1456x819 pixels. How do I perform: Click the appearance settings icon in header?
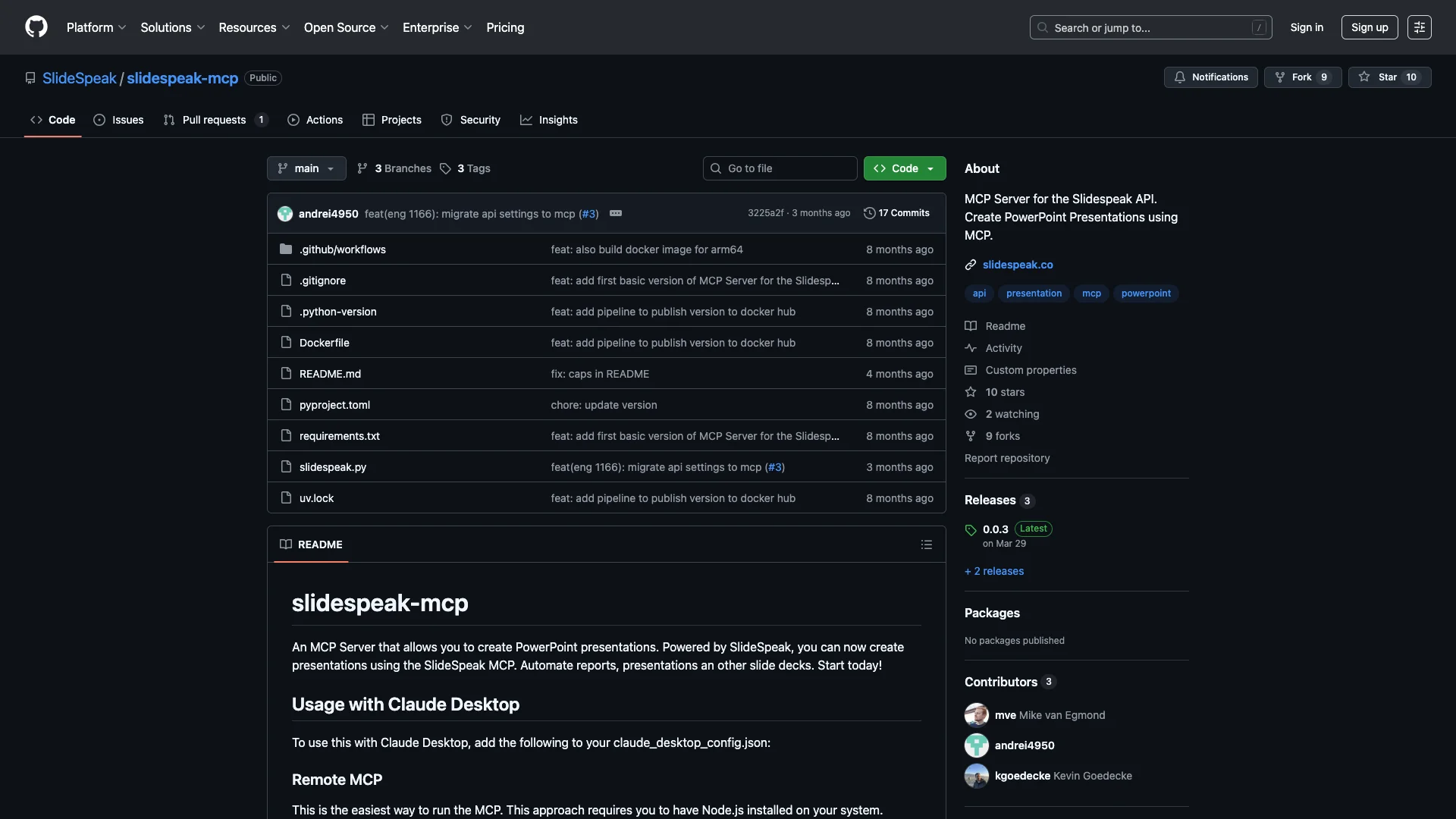click(x=1419, y=27)
